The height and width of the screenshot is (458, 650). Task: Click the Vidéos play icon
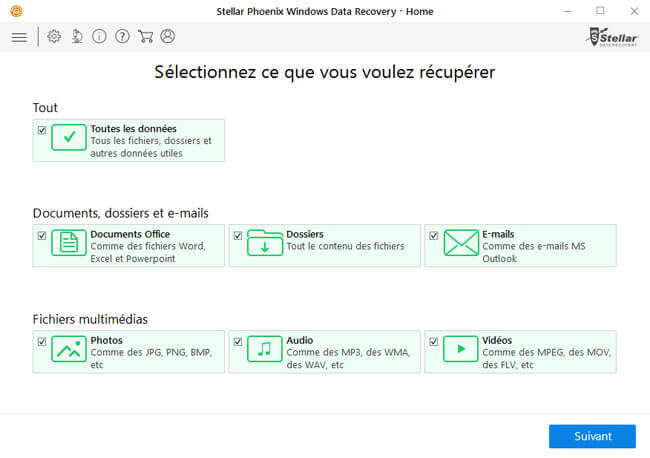(x=461, y=349)
